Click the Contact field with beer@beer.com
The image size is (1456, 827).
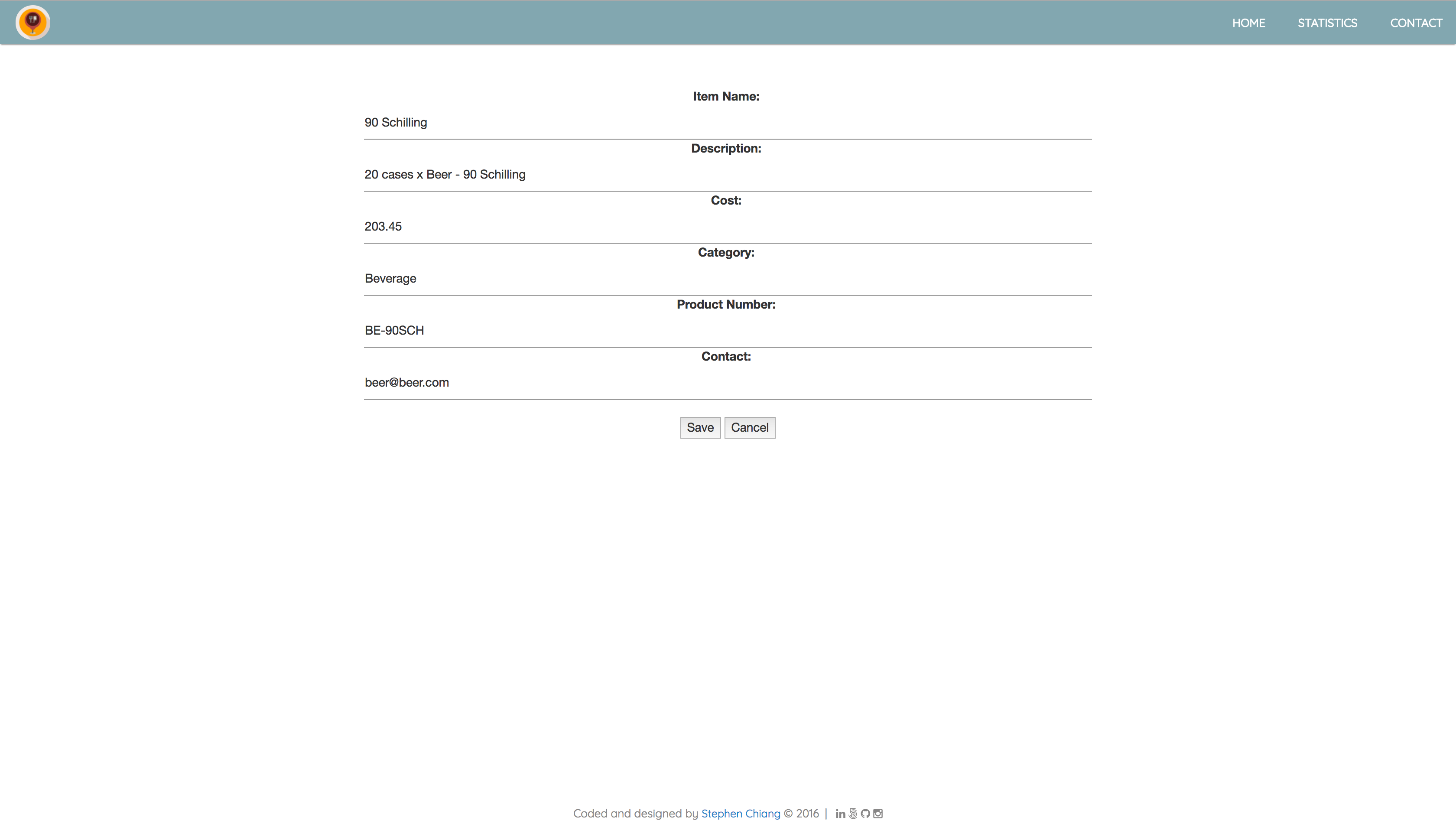(x=727, y=383)
